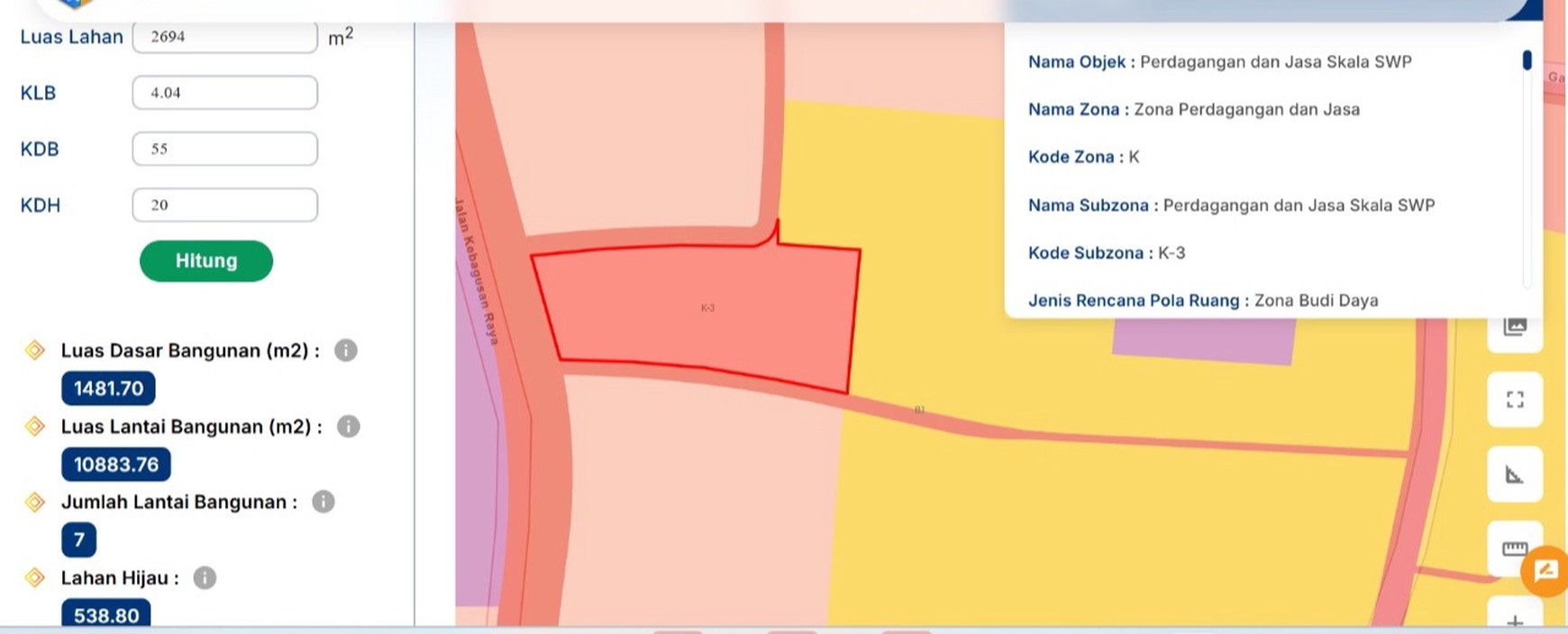The height and width of the screenshot is (634, 1568).
Task: Click the Luas Lahan input field
Action: (224, 37)
